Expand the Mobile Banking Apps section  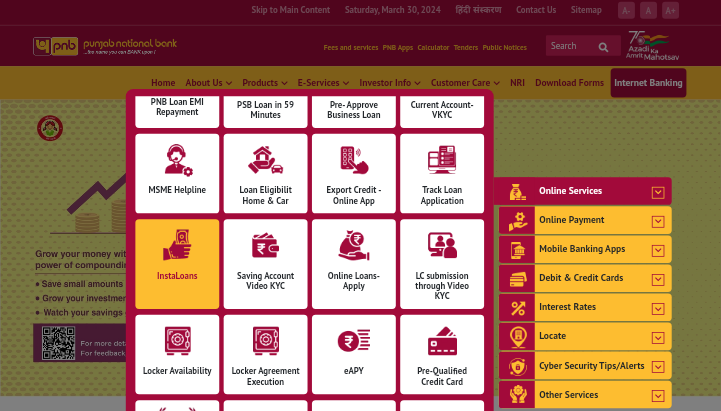(657, 250)
